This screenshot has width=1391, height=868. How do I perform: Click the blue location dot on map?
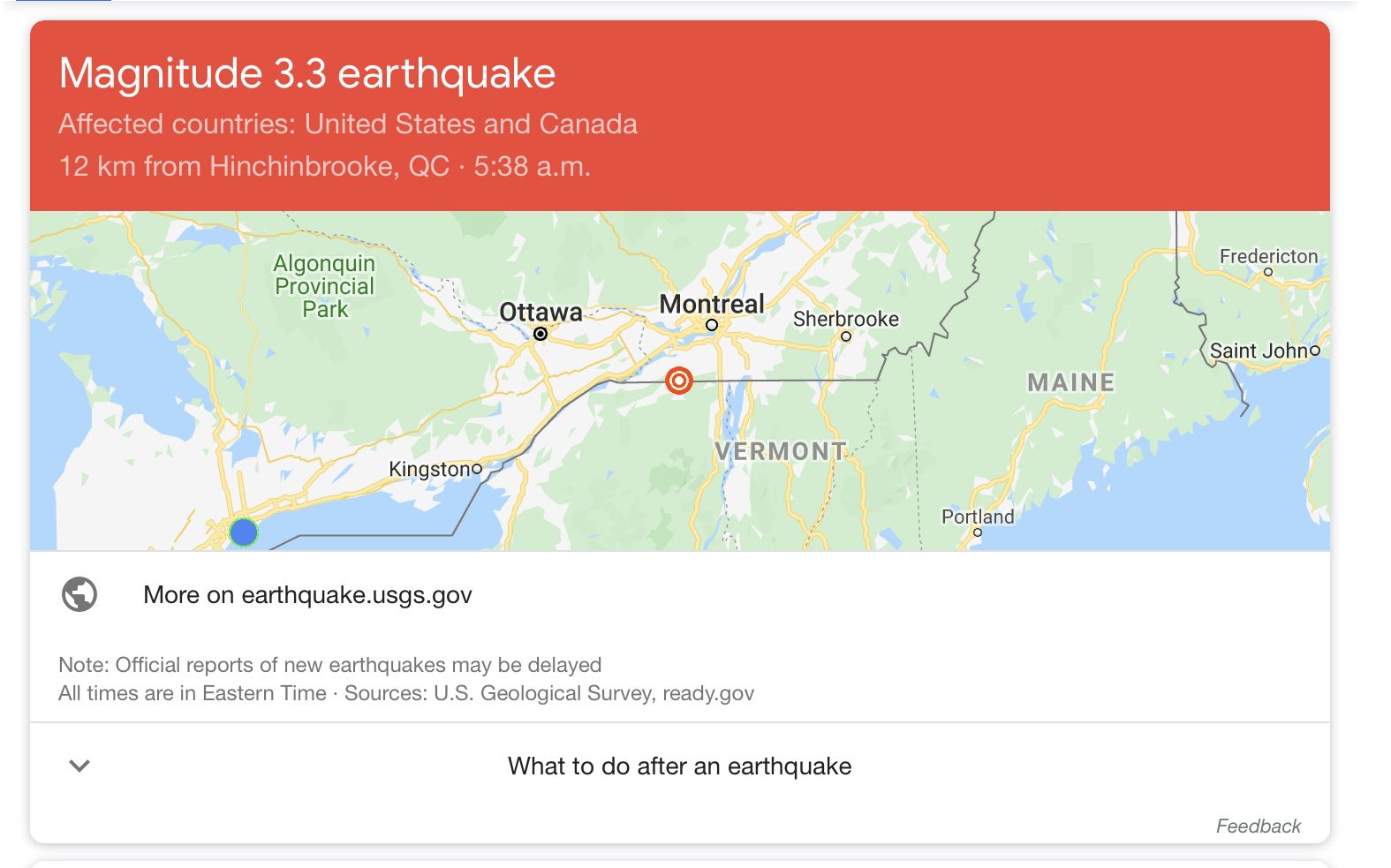coord(243,532)
